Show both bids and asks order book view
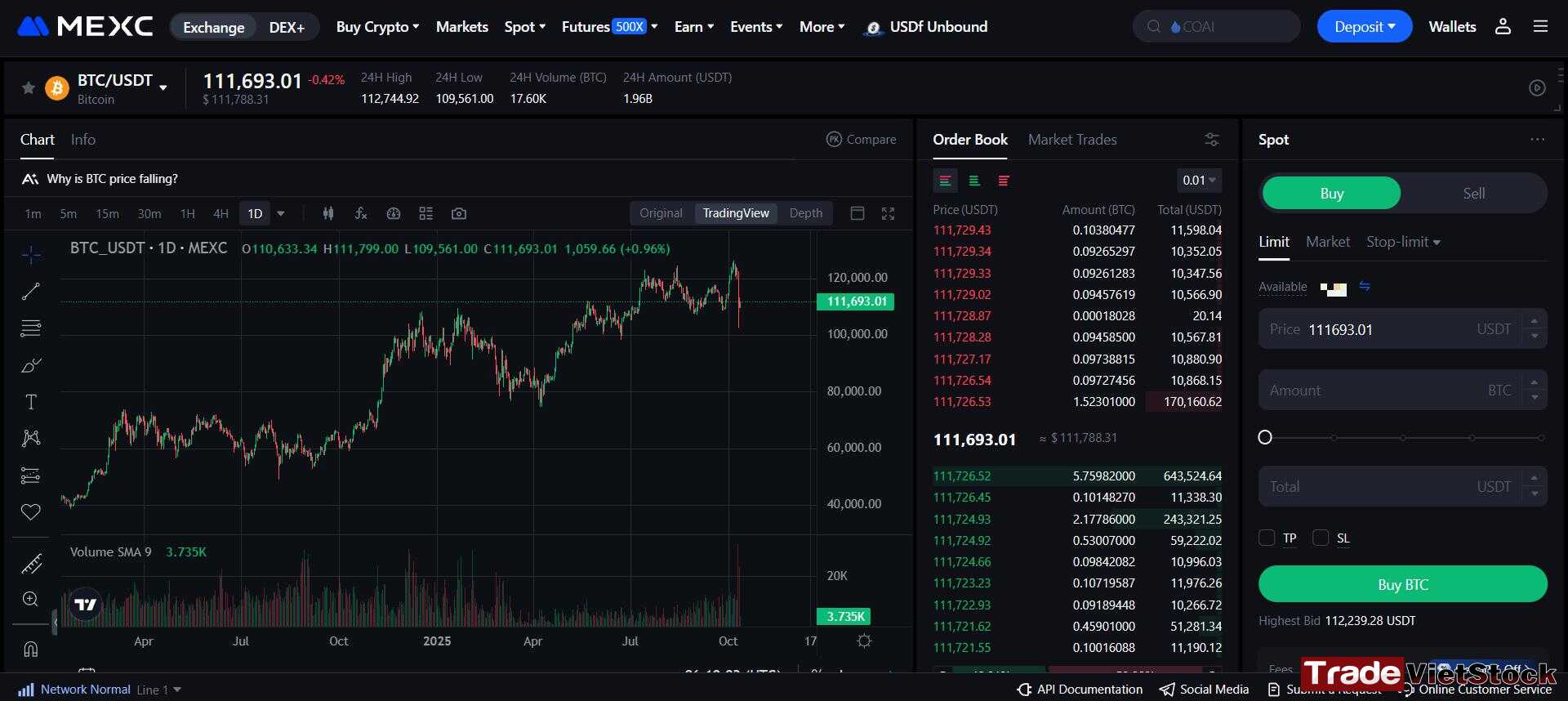This screenshot has height=701, width=1568. (x=945, y=181)
